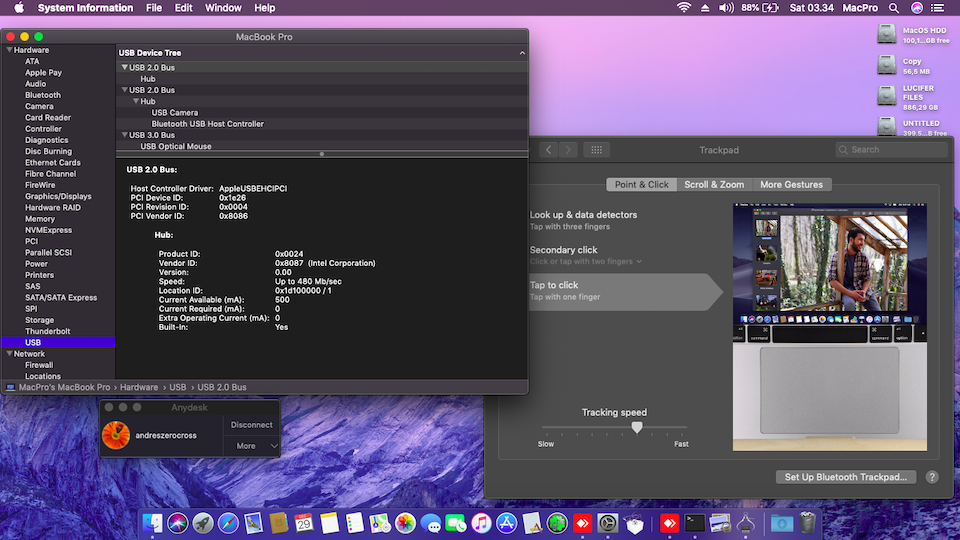Open the Edit menu
Viewport: 960px width, 540px height.
183,8
